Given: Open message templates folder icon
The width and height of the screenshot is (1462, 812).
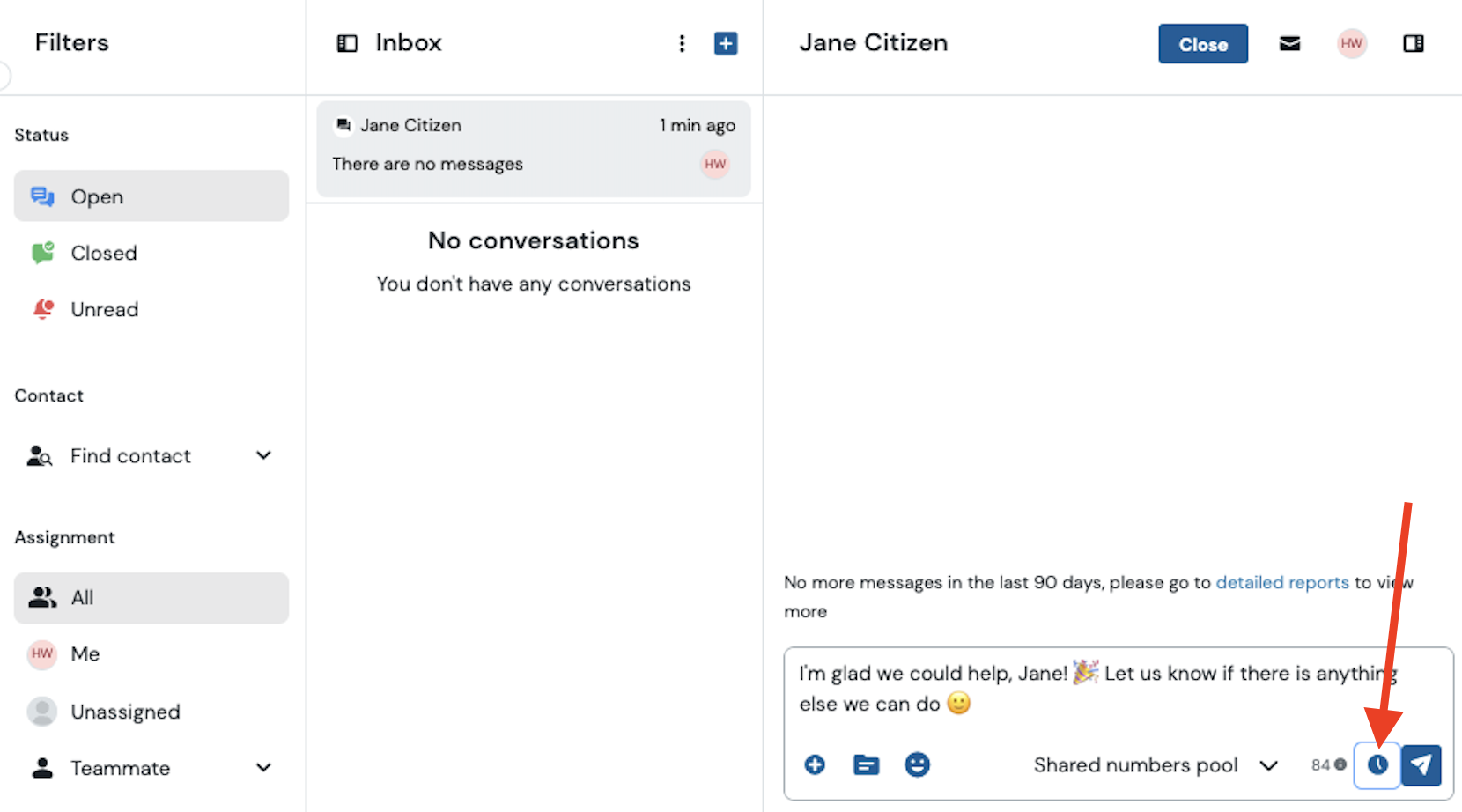Looking at the screenshot, I should tap(866, 764).
